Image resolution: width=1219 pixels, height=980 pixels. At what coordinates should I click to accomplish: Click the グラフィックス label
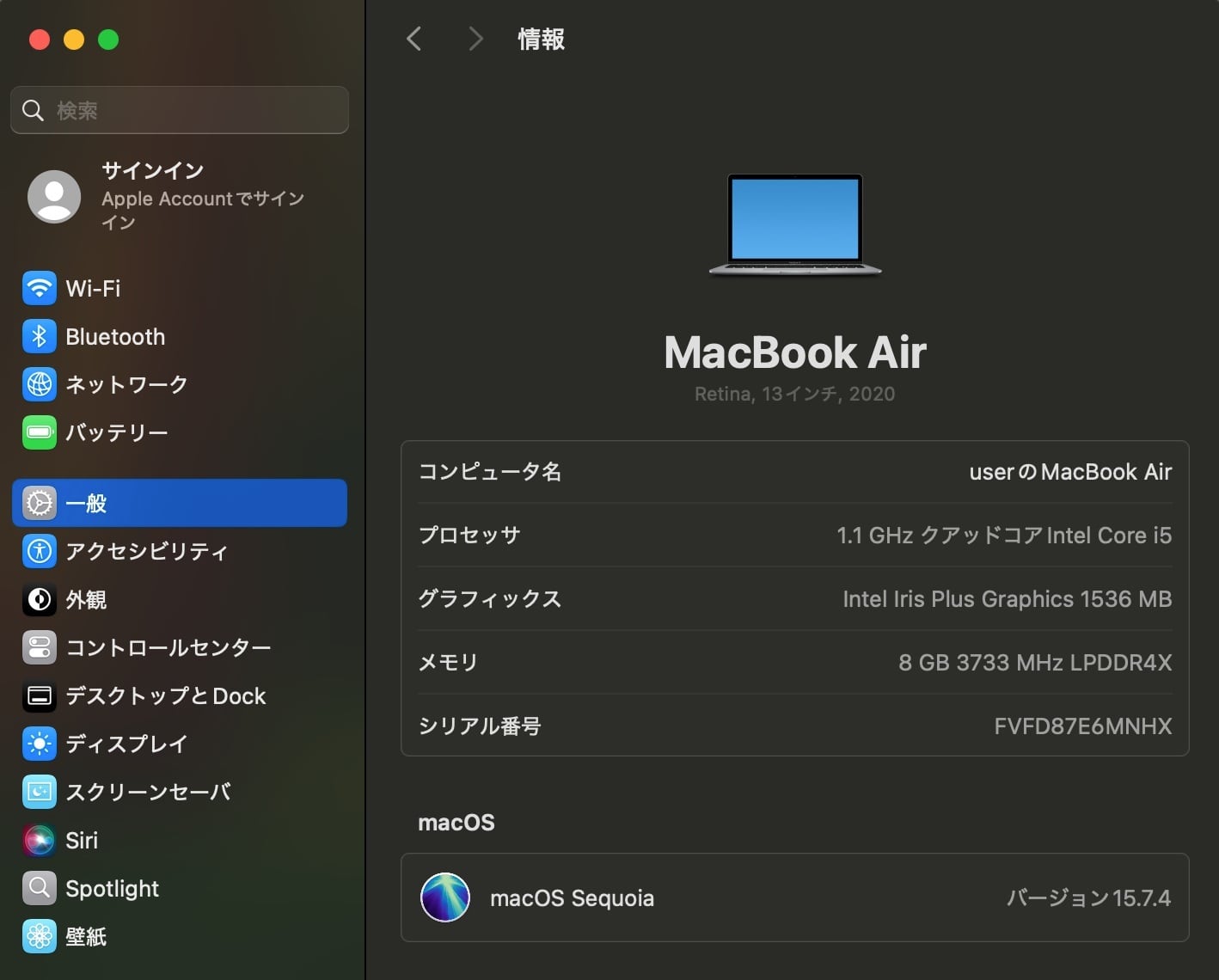click(x=490, y=599)
